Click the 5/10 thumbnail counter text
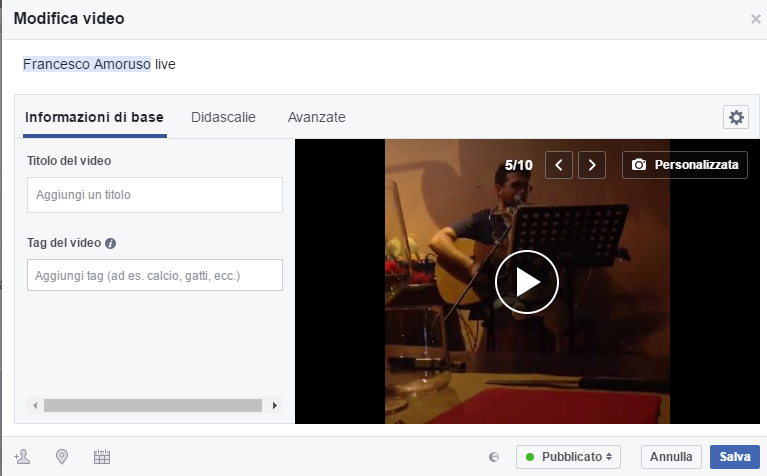This screenshot has width=767, height=476. click(x=519, y=165)
